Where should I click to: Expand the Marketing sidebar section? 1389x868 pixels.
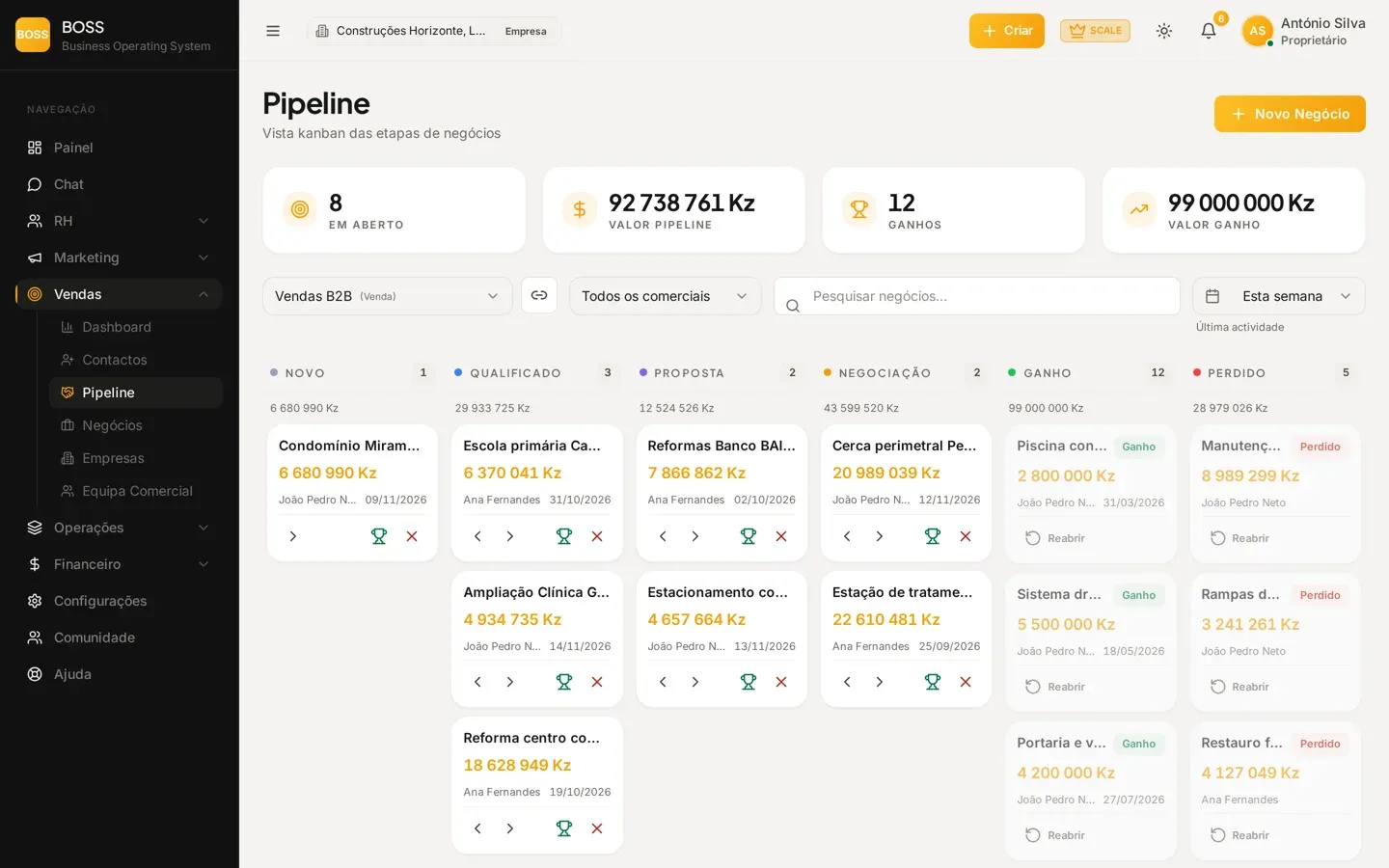tap(119, 258)
